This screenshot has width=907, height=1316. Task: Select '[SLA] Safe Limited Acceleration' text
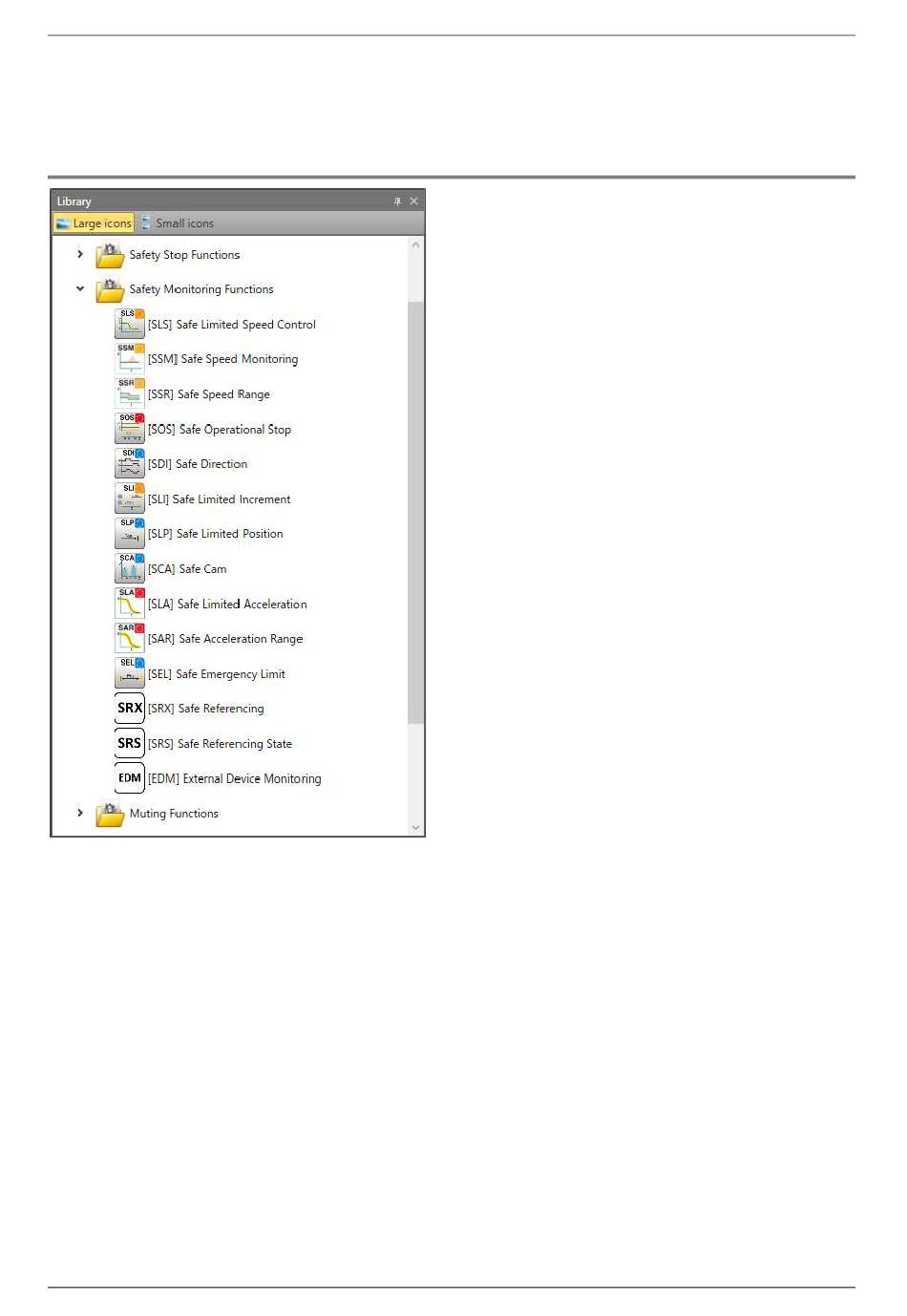click(227, 605)
